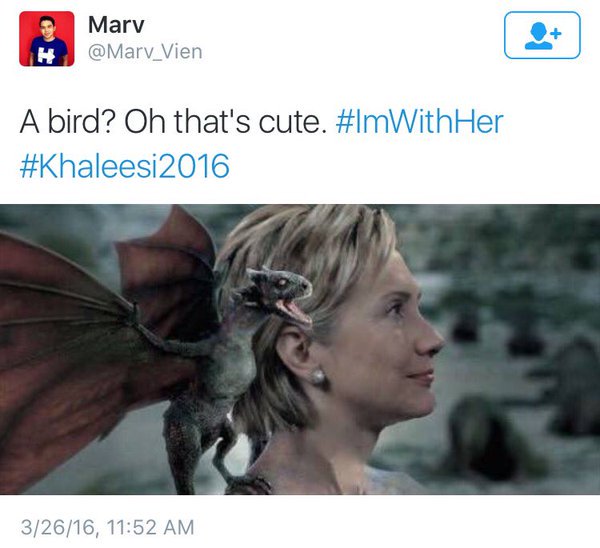The height and width of the screenshot is (548, 600).
Task: Open the attached dragon photo
Action: [x=300, y=349]
